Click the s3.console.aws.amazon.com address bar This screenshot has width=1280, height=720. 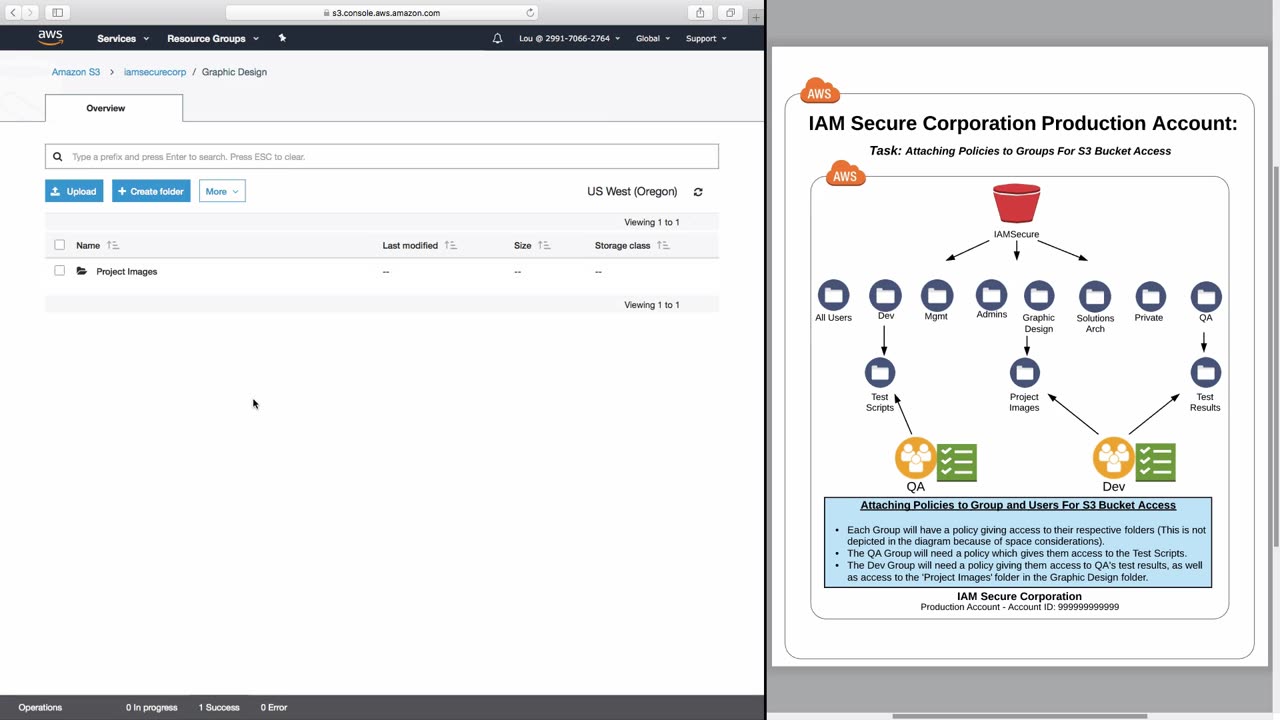tap(382, 13)
